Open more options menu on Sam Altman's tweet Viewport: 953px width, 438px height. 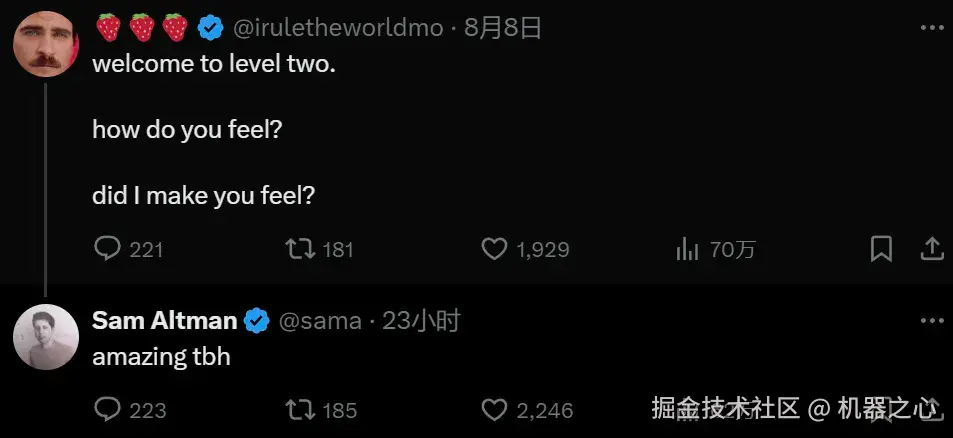point(931,321)
